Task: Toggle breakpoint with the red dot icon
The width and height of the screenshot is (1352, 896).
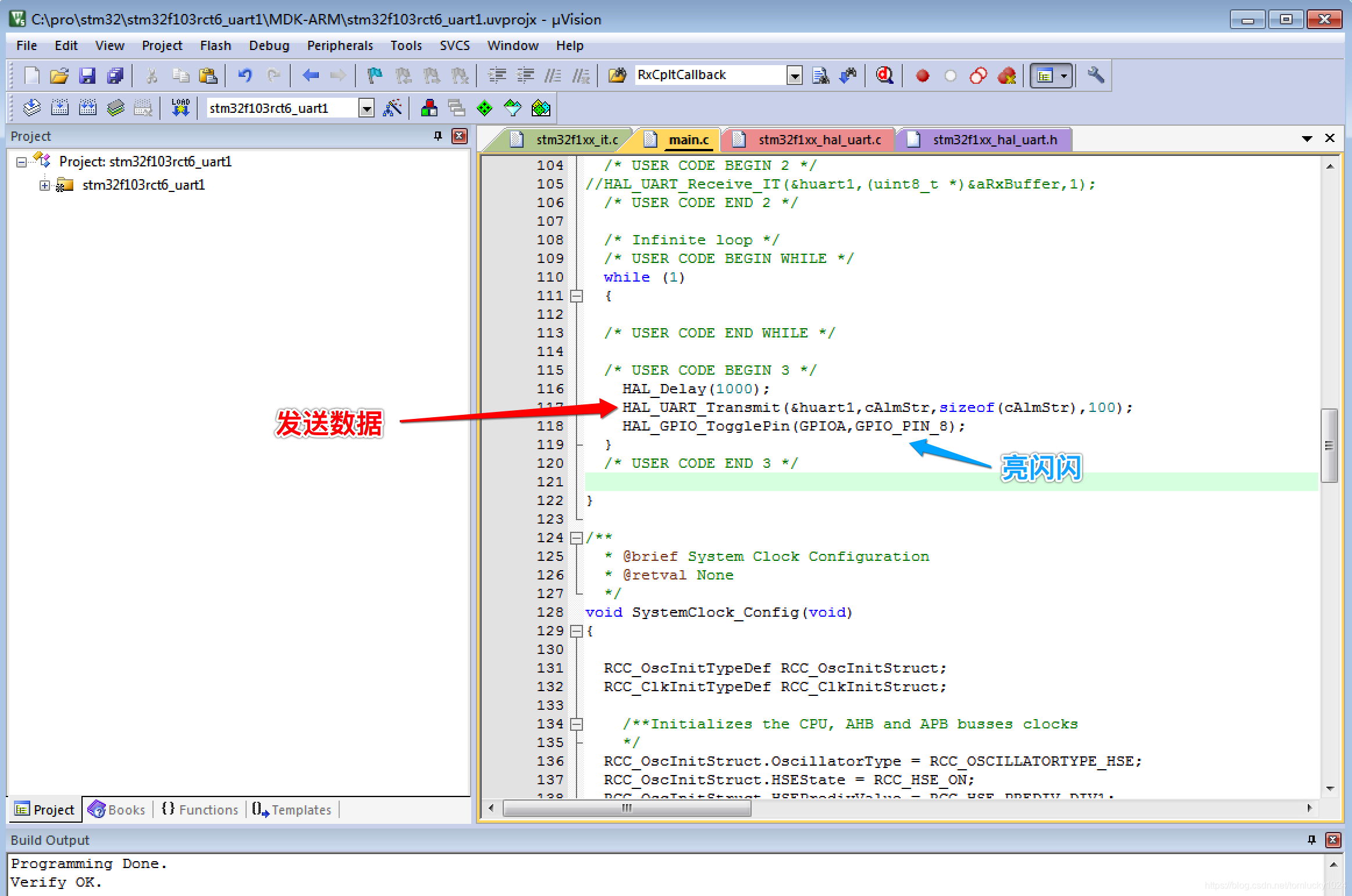Action: [922, 75]
